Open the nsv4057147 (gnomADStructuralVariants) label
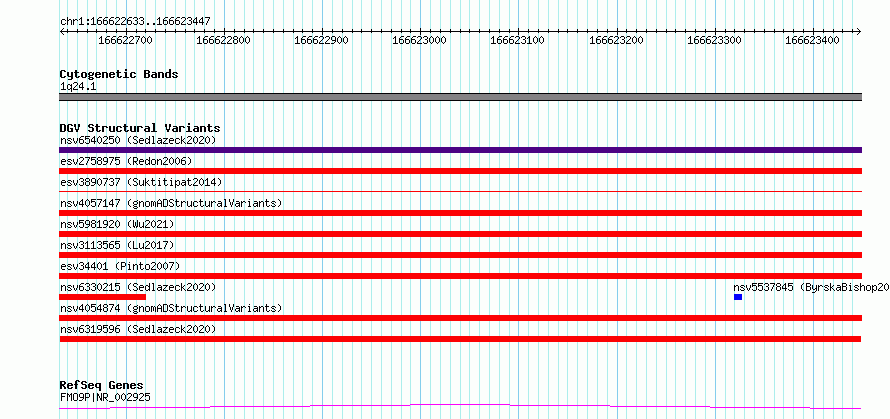This screenshot has width=890, height=419. click(171, 203)
